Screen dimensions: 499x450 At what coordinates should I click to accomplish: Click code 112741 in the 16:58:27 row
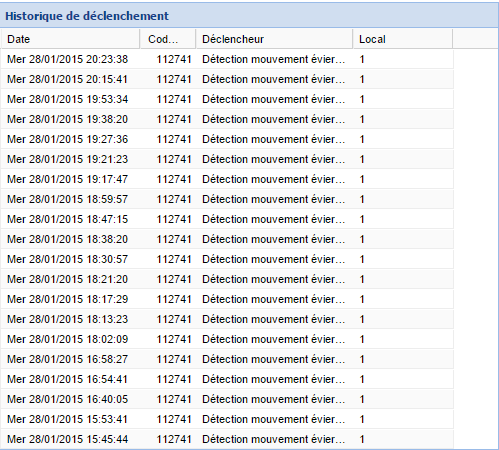(174, 359)
